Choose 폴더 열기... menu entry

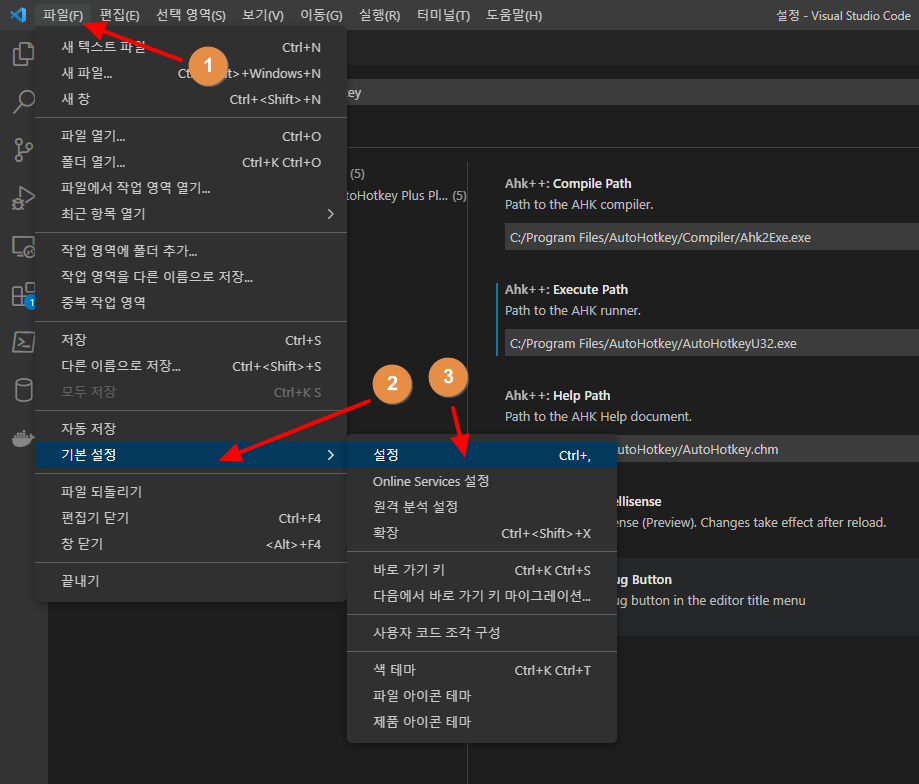pos(191,162)
